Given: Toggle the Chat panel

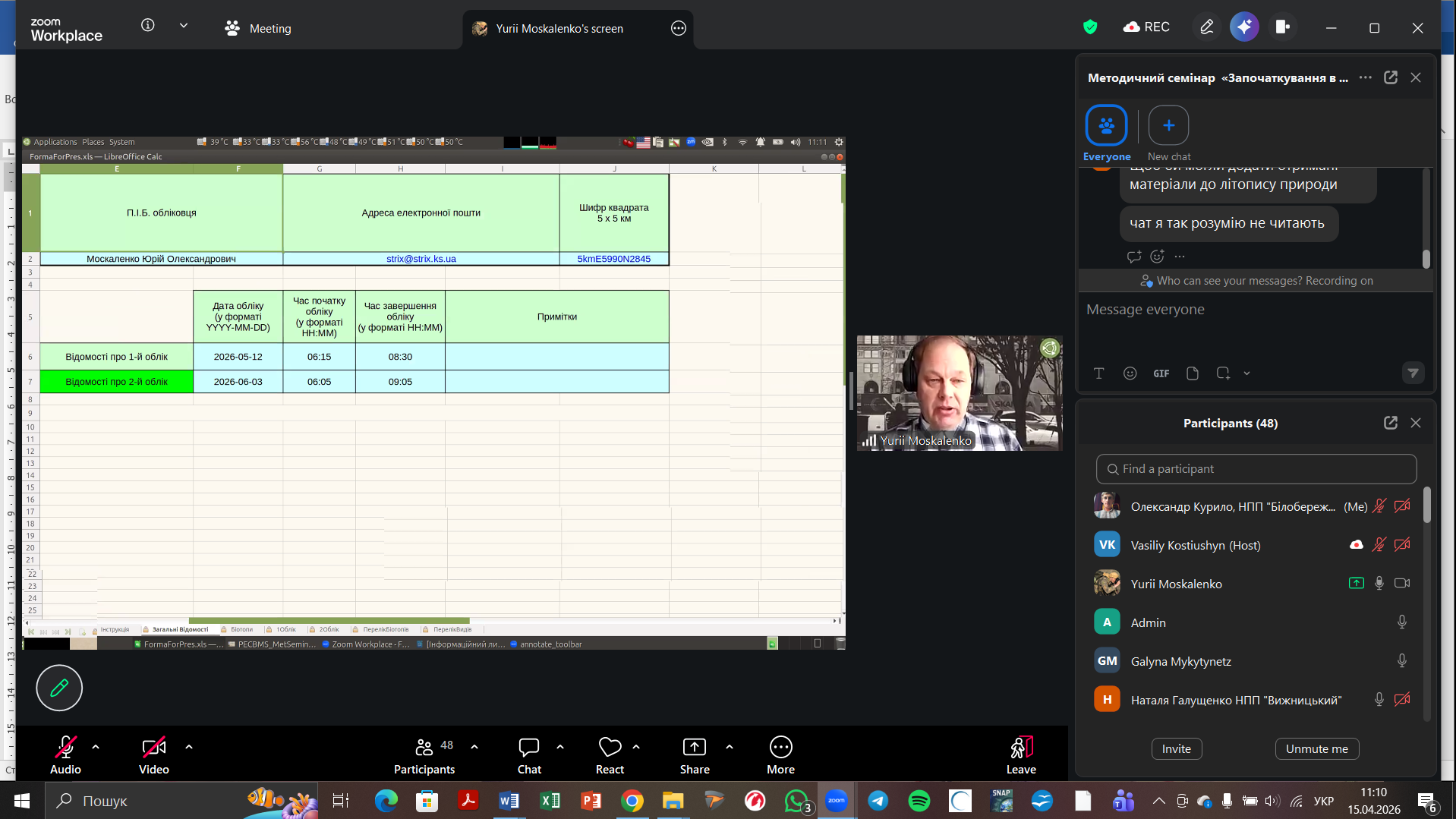Looking at the screenshot, I should tap(528, 748).
